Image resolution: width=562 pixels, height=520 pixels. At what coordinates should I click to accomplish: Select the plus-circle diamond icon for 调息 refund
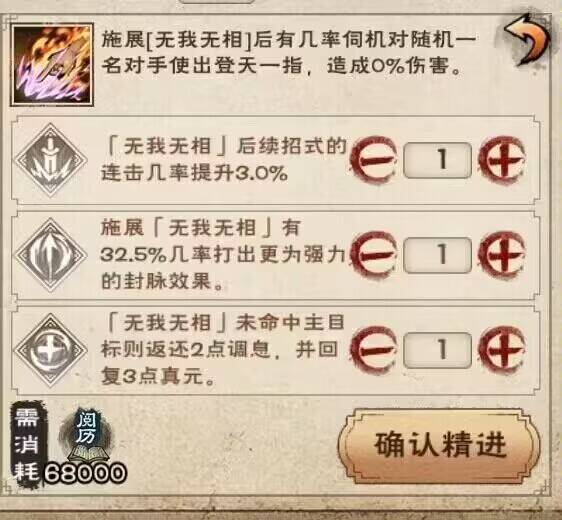pyautogui.click(x=51, y=350)
